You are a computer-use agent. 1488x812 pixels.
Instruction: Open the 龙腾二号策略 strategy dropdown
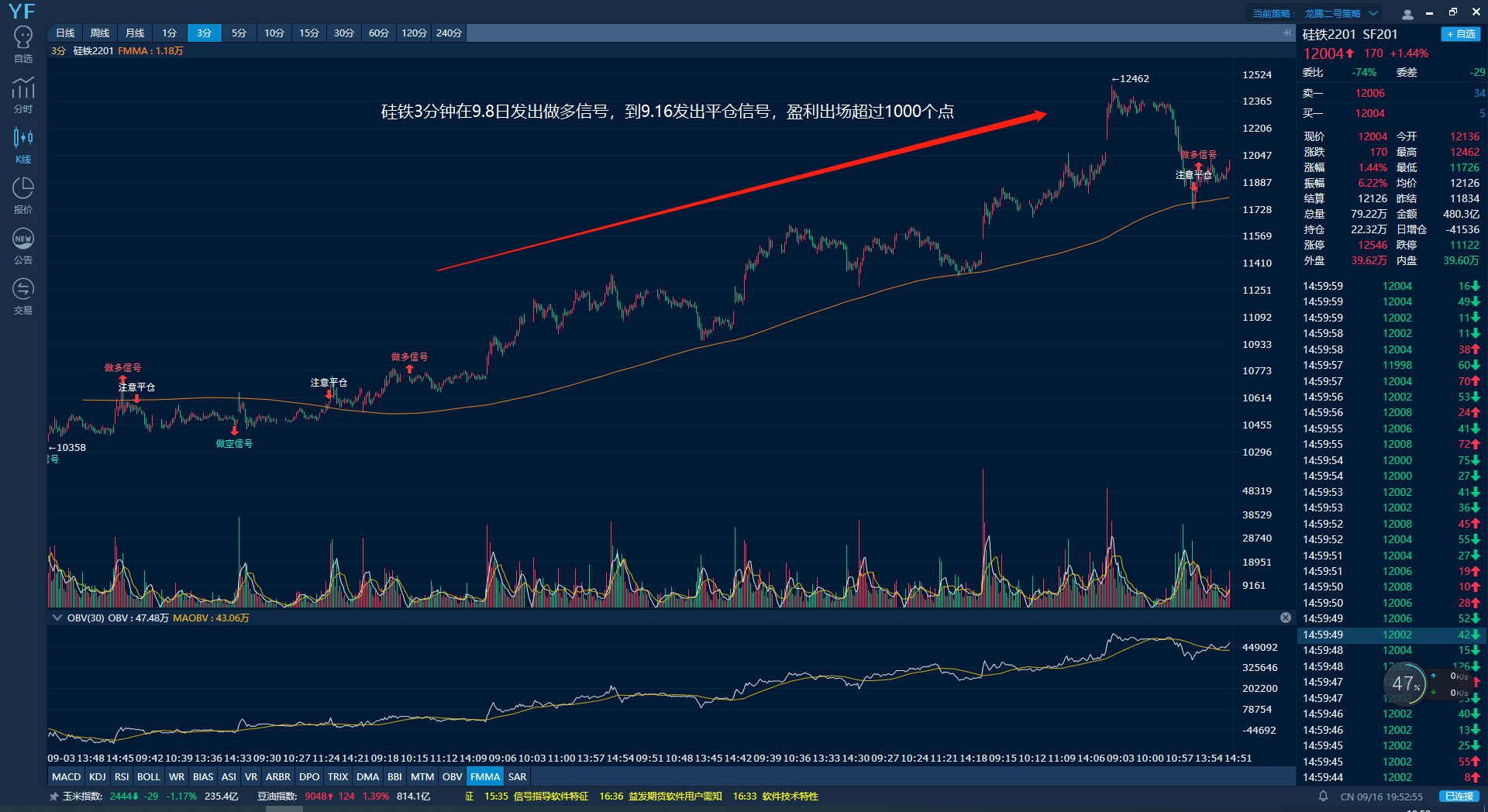pos(1341,13)
